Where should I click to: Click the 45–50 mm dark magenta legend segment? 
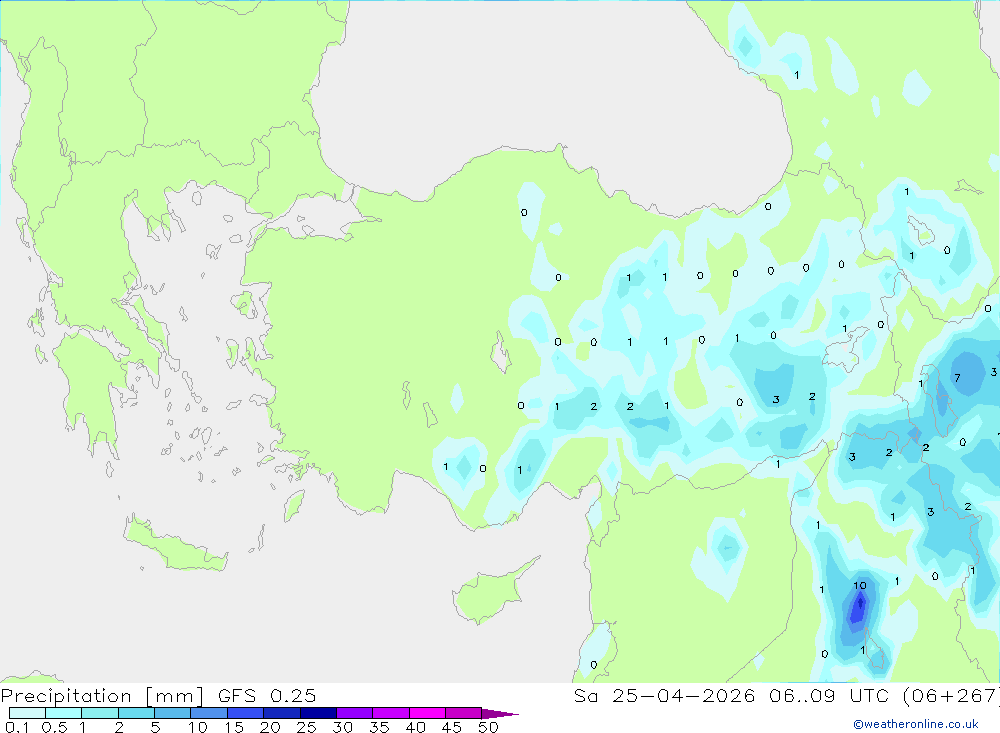coord(464,713)
